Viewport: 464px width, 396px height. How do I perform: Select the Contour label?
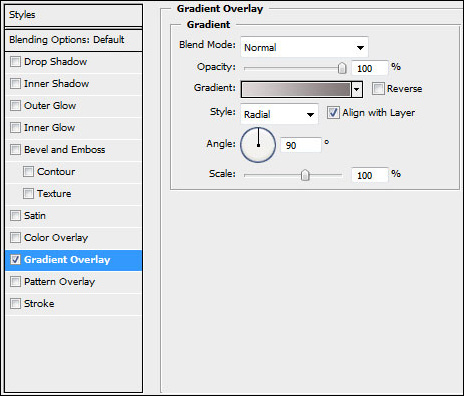tap(56, 172)
